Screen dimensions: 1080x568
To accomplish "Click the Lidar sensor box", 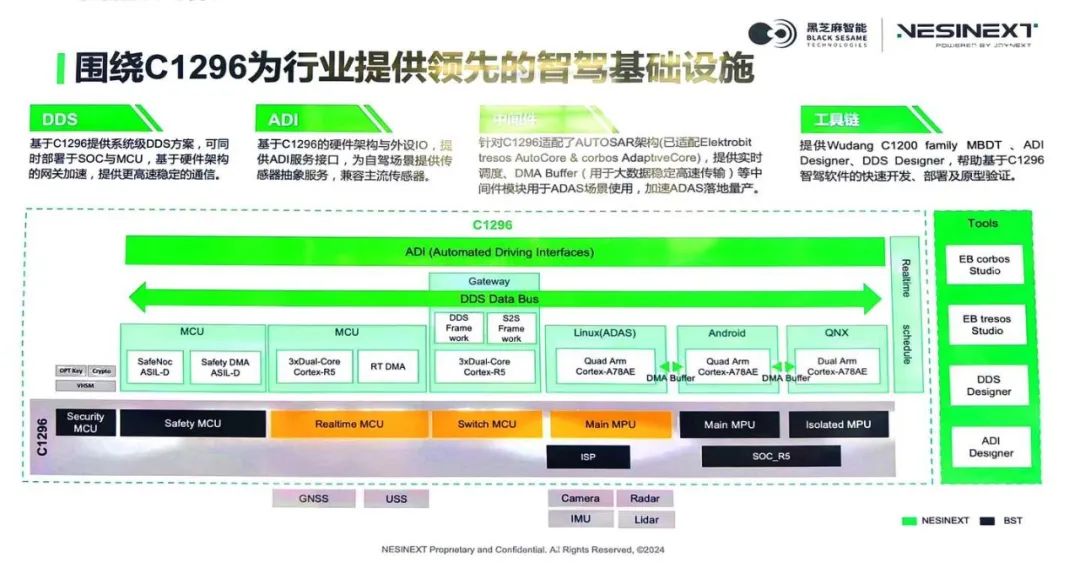I will click(646, 520).
